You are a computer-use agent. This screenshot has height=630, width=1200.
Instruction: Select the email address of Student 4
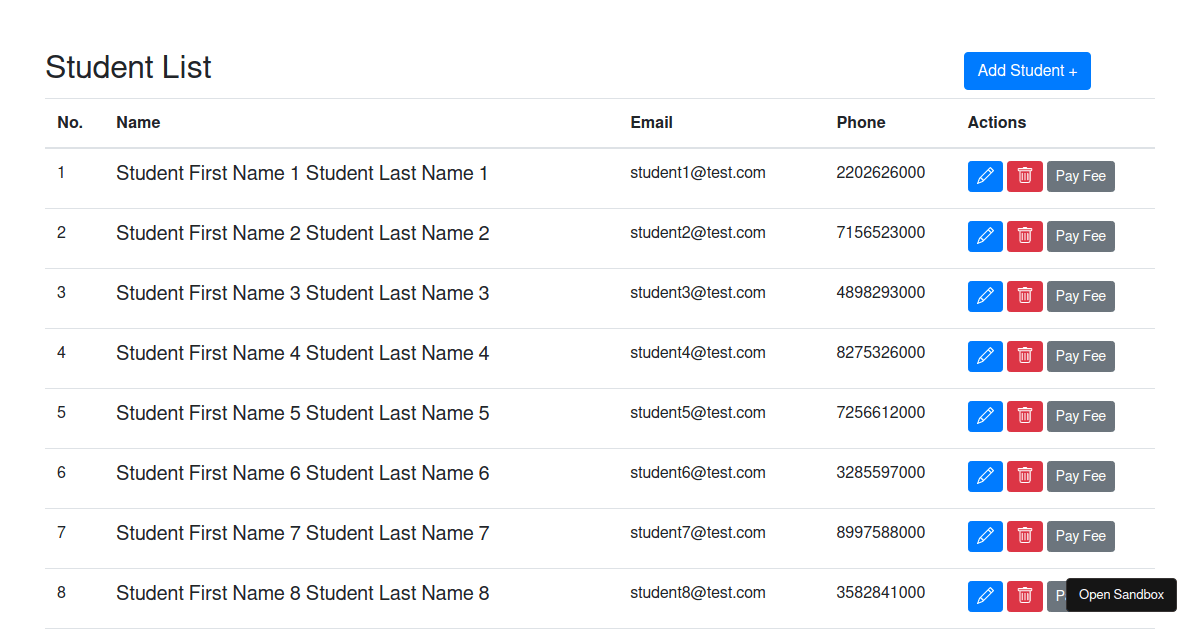[x=697, y=352]
